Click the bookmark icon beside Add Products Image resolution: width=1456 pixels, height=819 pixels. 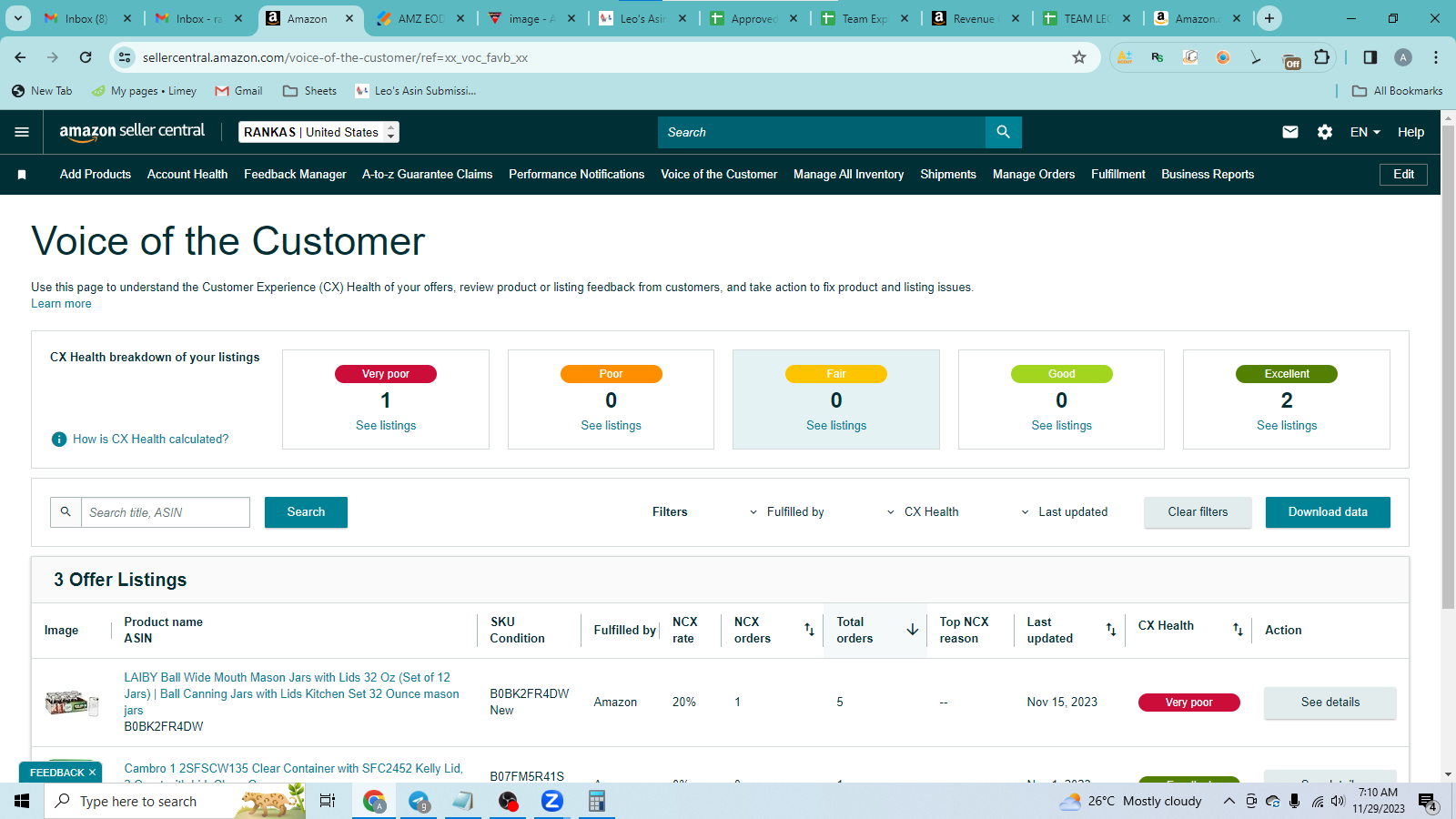point(22,175)
